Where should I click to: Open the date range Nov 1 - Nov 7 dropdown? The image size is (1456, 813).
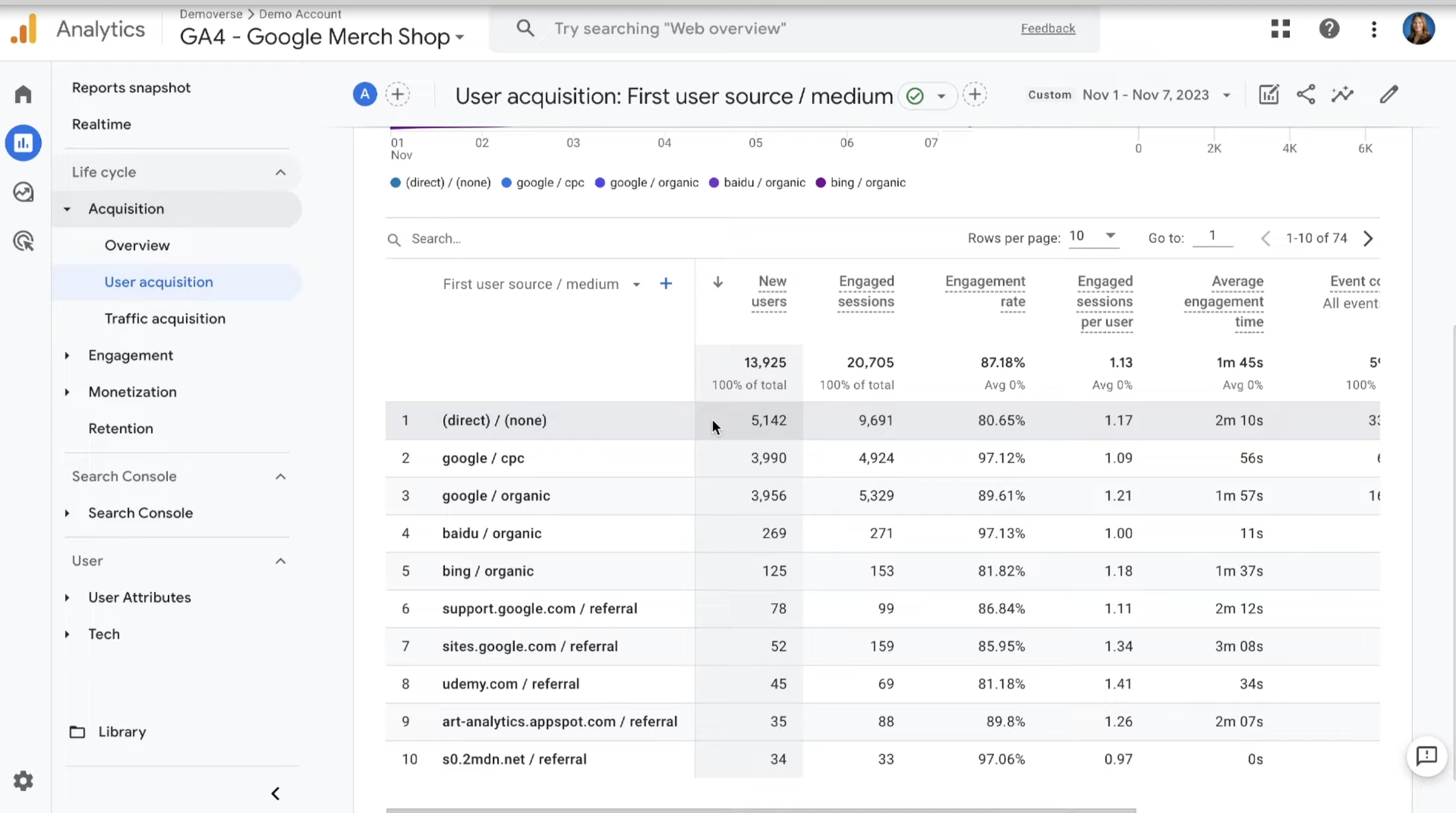coord(1156,95)
